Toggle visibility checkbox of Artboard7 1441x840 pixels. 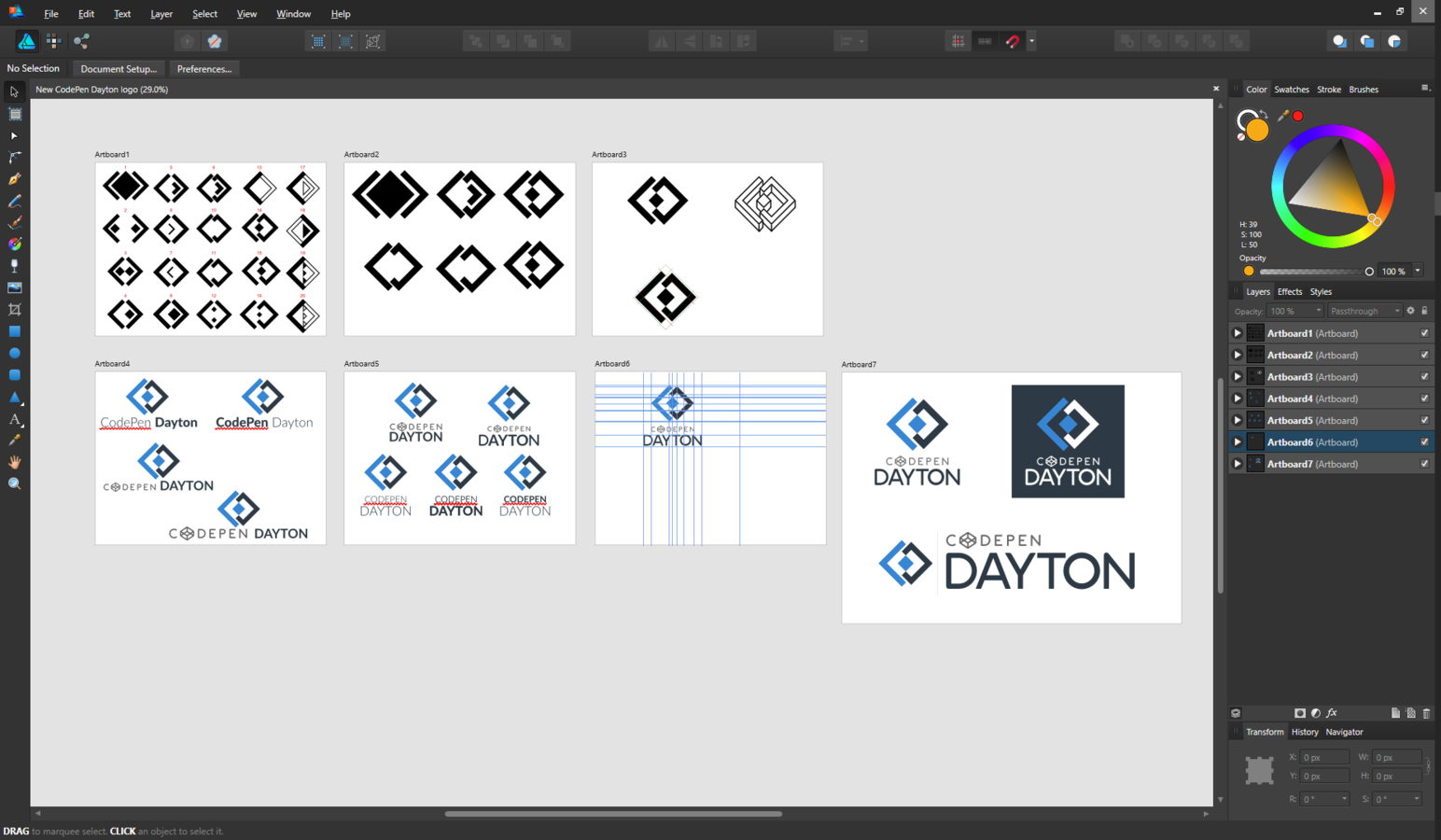point(1424,464)
